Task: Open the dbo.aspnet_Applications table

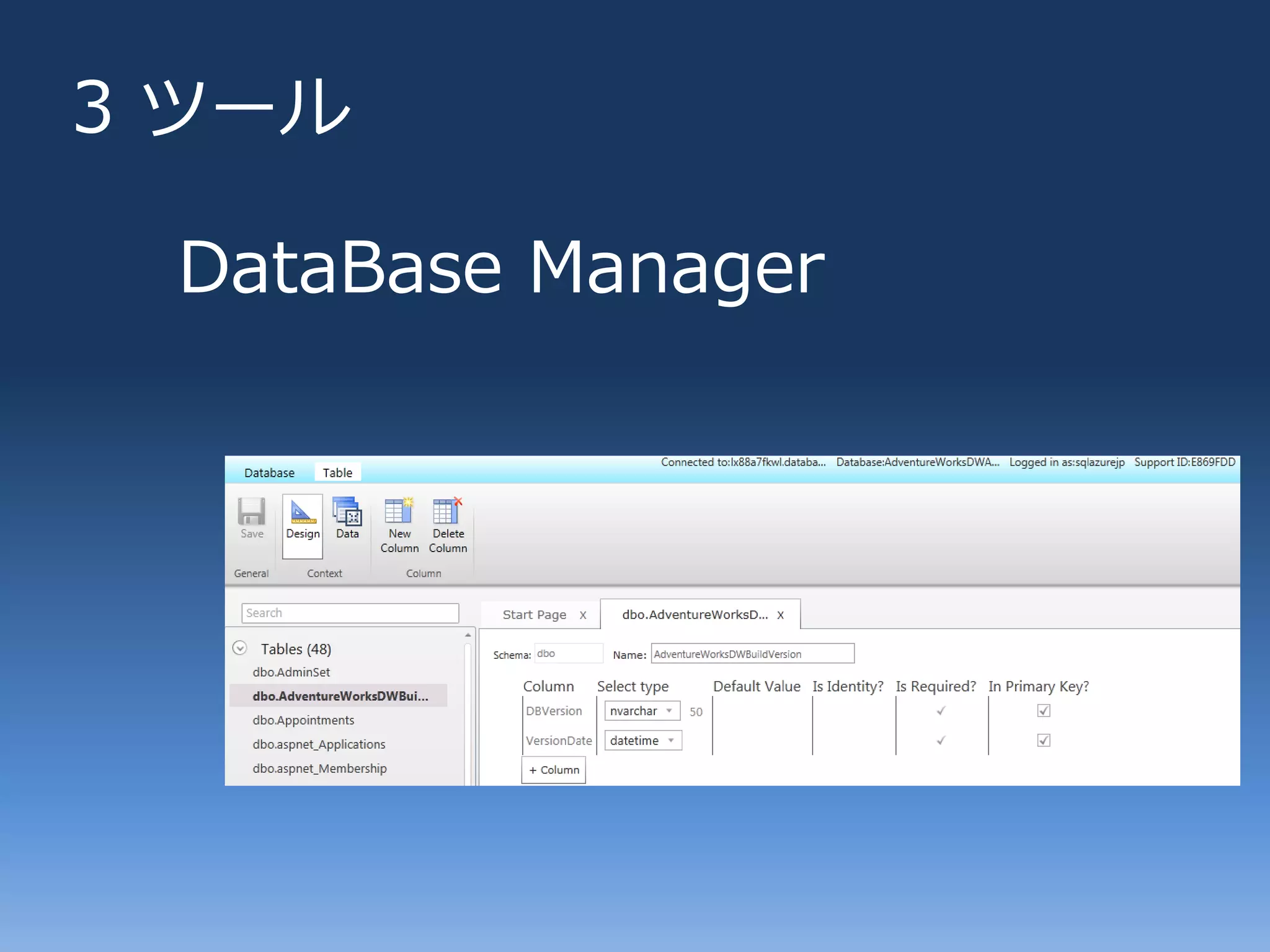Action: 319,744
